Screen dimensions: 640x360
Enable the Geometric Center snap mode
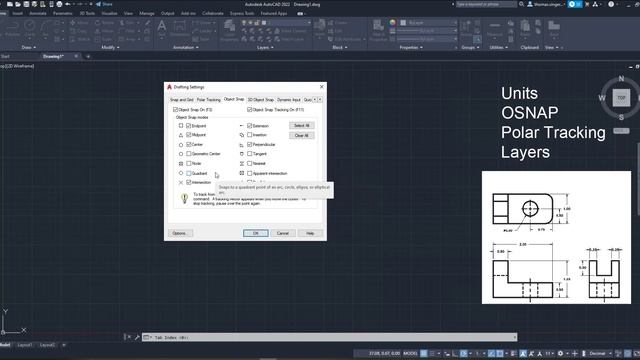click(x=189, y=154)
